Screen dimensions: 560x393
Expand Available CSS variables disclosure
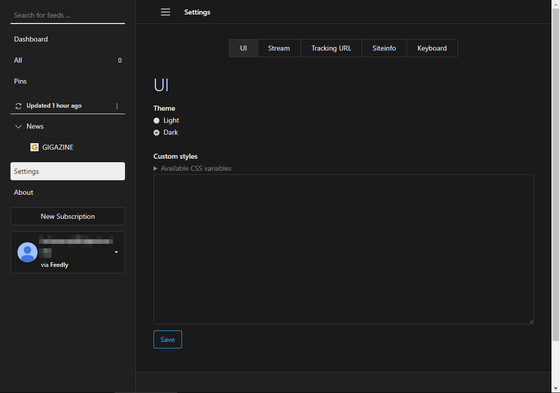click(x=155, y=168)
